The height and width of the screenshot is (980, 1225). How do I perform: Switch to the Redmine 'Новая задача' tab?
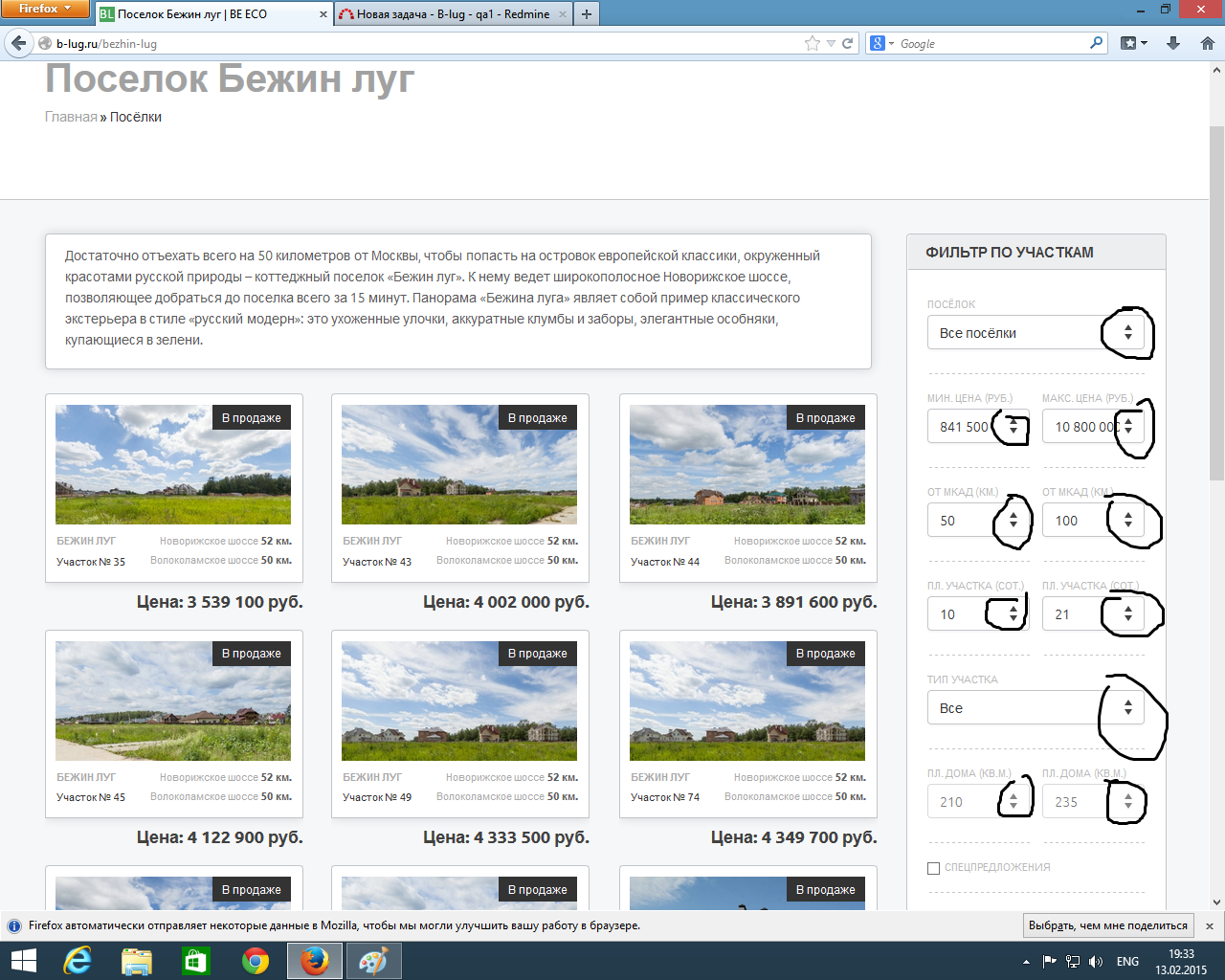452,14
